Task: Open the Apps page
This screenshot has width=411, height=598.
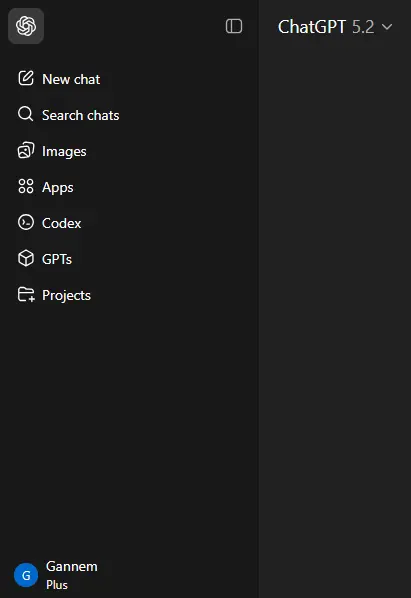Action: coord(58,187)
